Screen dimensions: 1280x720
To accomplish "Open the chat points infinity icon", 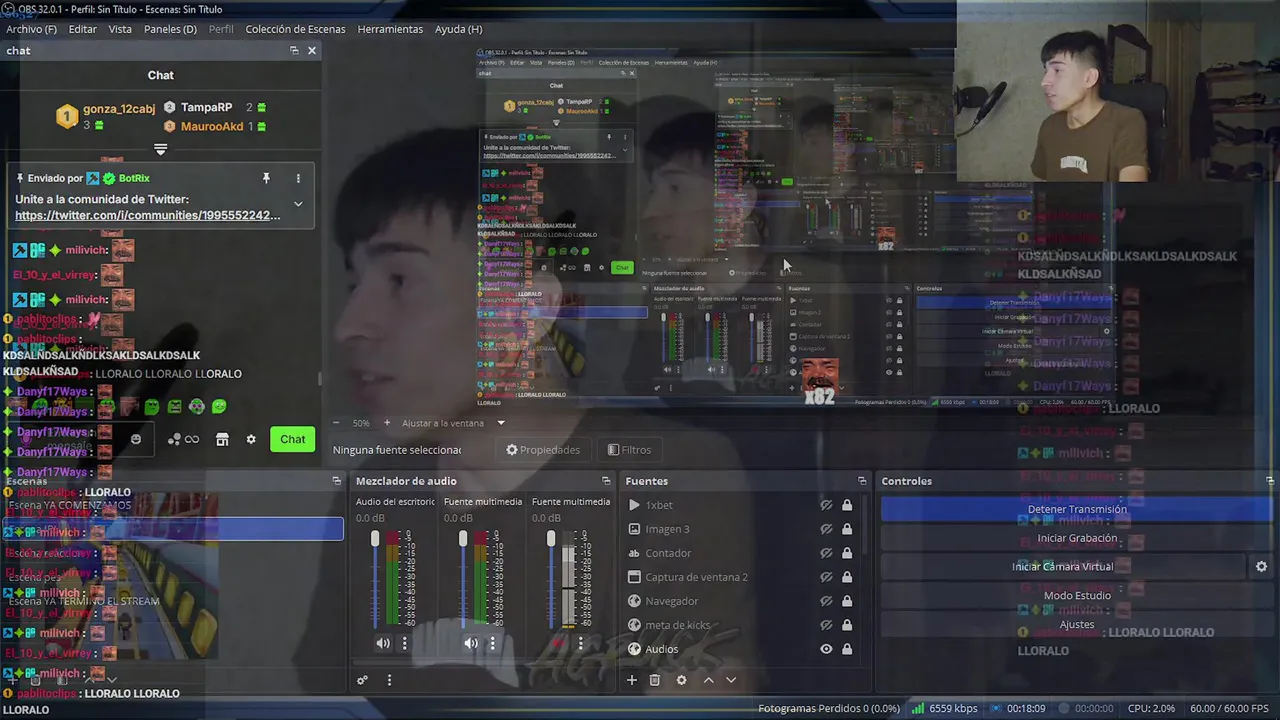I will (183, 439).
